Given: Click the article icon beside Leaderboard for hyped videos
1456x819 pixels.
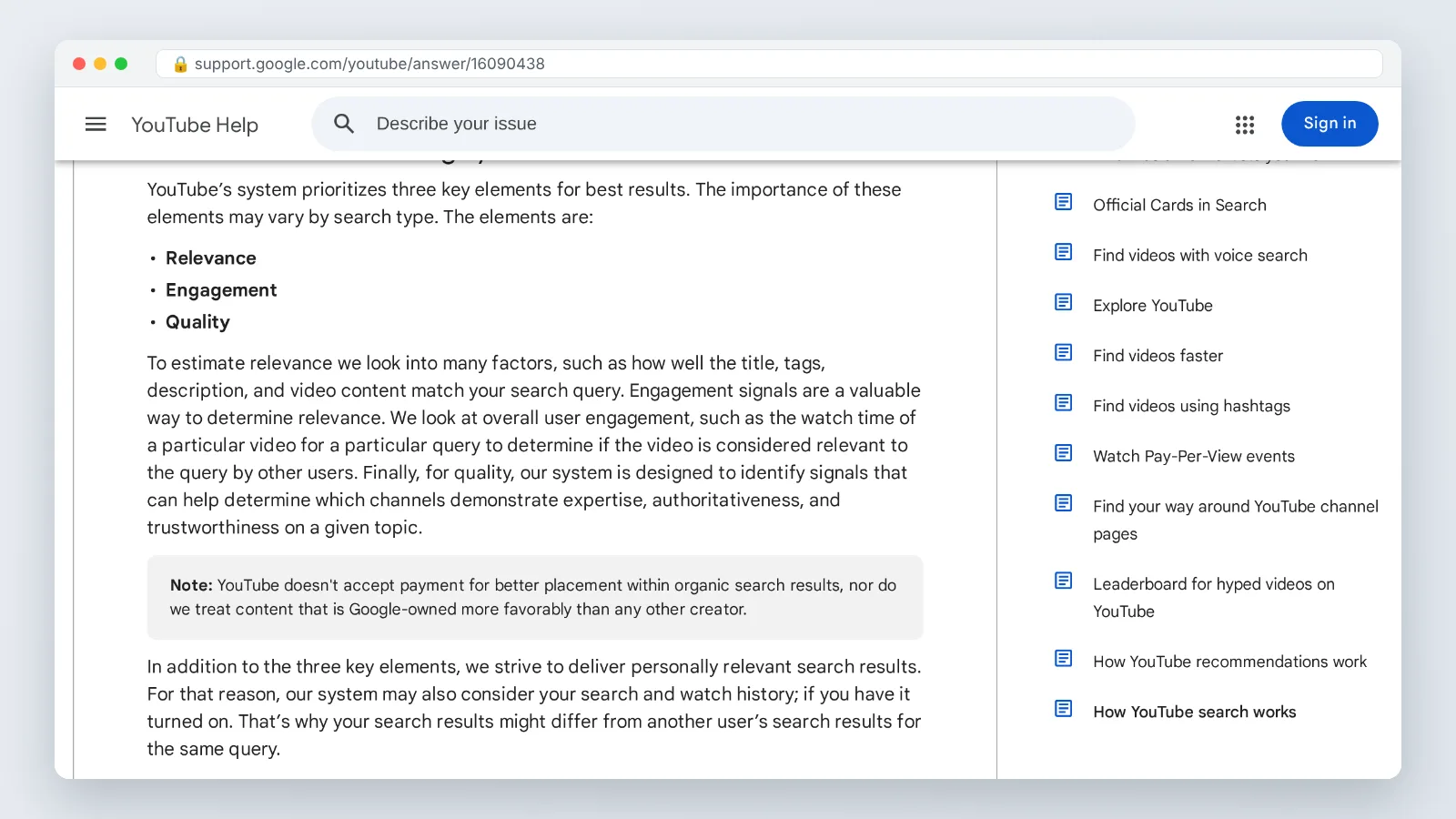Looking at the screenshot, I should pyautogui.click(x=1063, y=581).
